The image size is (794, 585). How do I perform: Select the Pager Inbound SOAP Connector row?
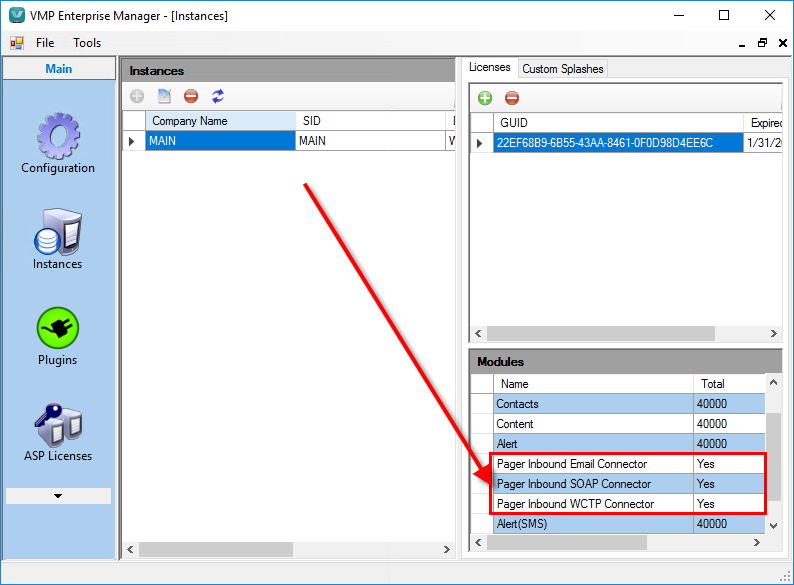(573, 484)
